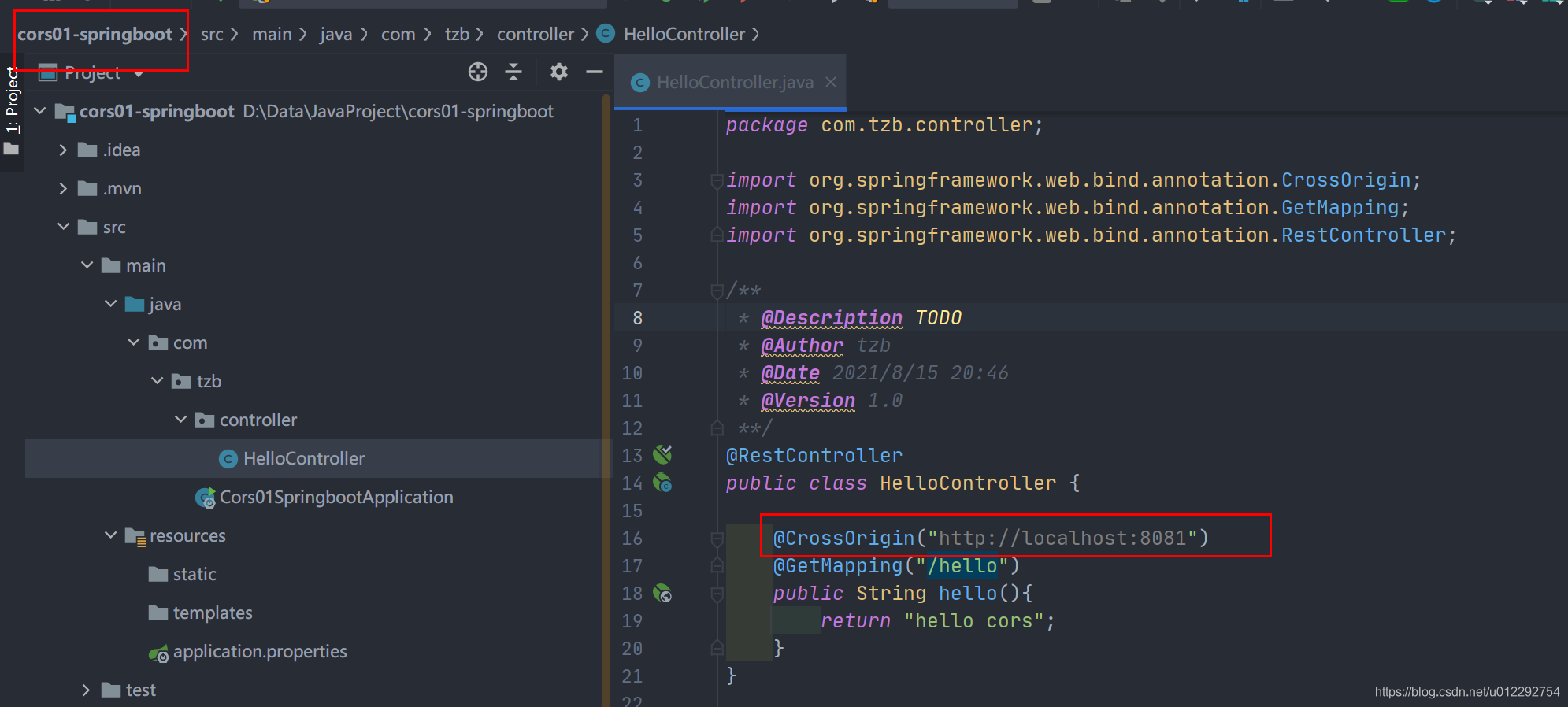The width and height of the screenshot is (1568, 707).
Task: Click cors01-springboot breadcrumb
Action: [x=95, y=34]
